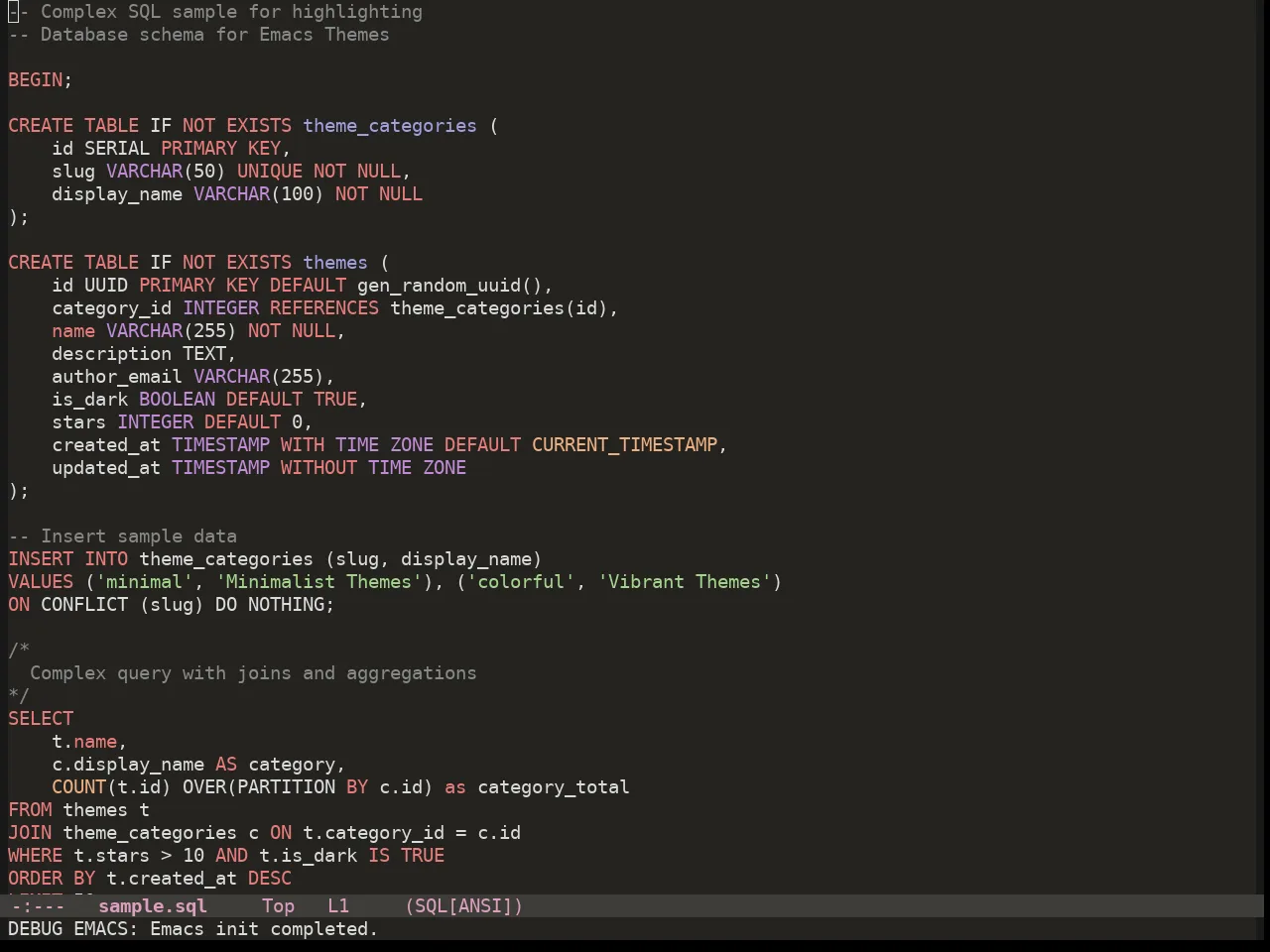Click 'COUNT' in the window function line
The width and height of the screenshot is (1270, 952).
point(78,787)
